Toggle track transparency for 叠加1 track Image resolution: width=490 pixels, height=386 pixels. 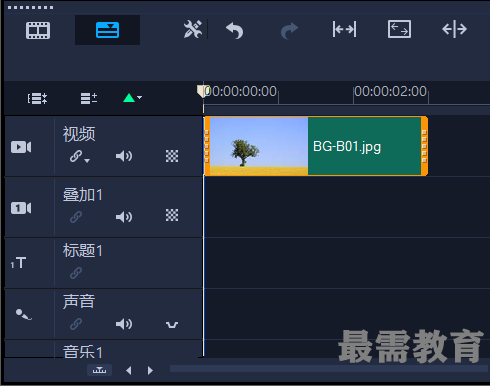(172, 215)
